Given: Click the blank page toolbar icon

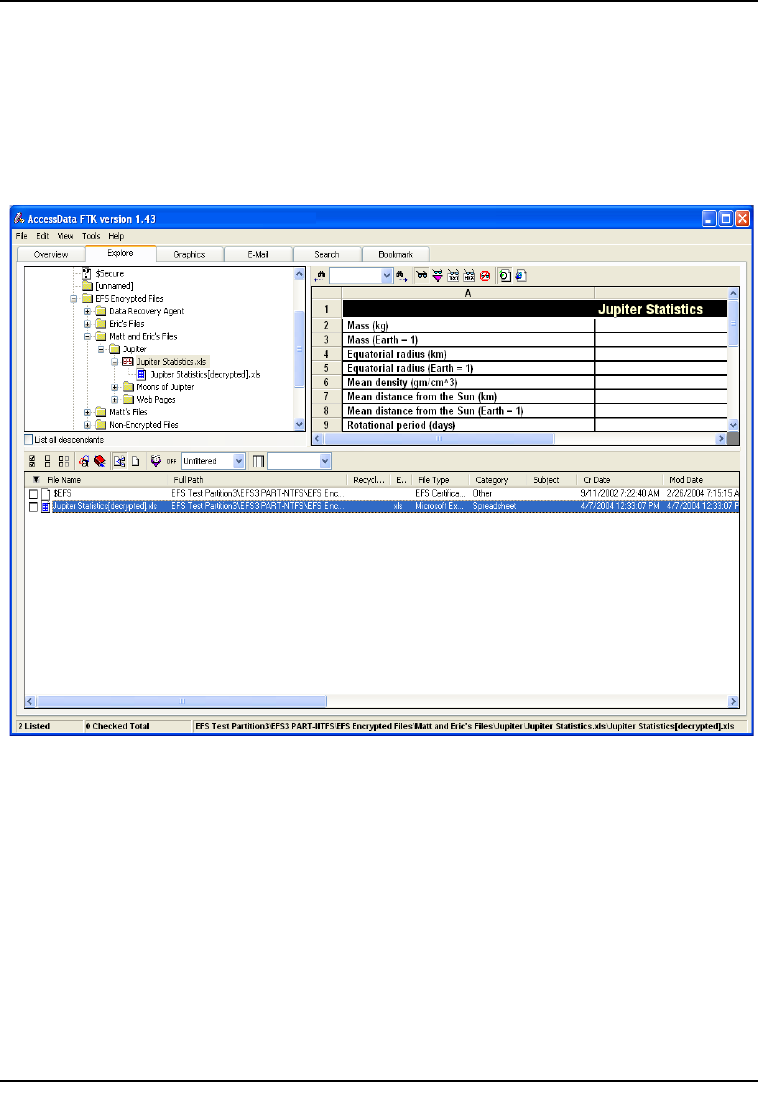Looking at the screenshot, I should 135,462.
